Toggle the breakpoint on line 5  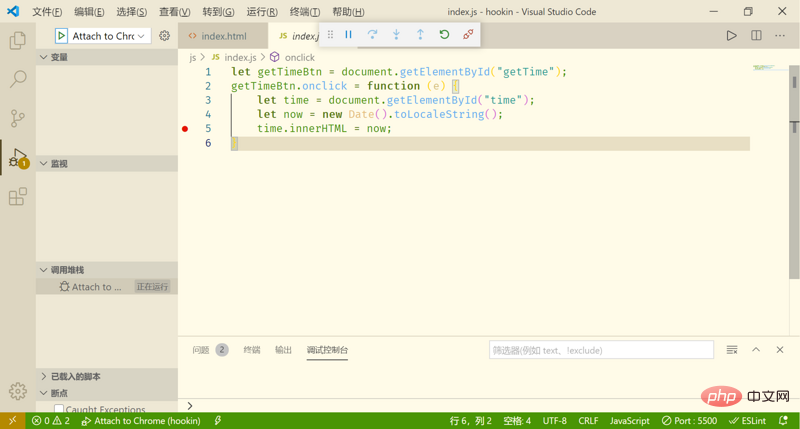pos(185,129)
